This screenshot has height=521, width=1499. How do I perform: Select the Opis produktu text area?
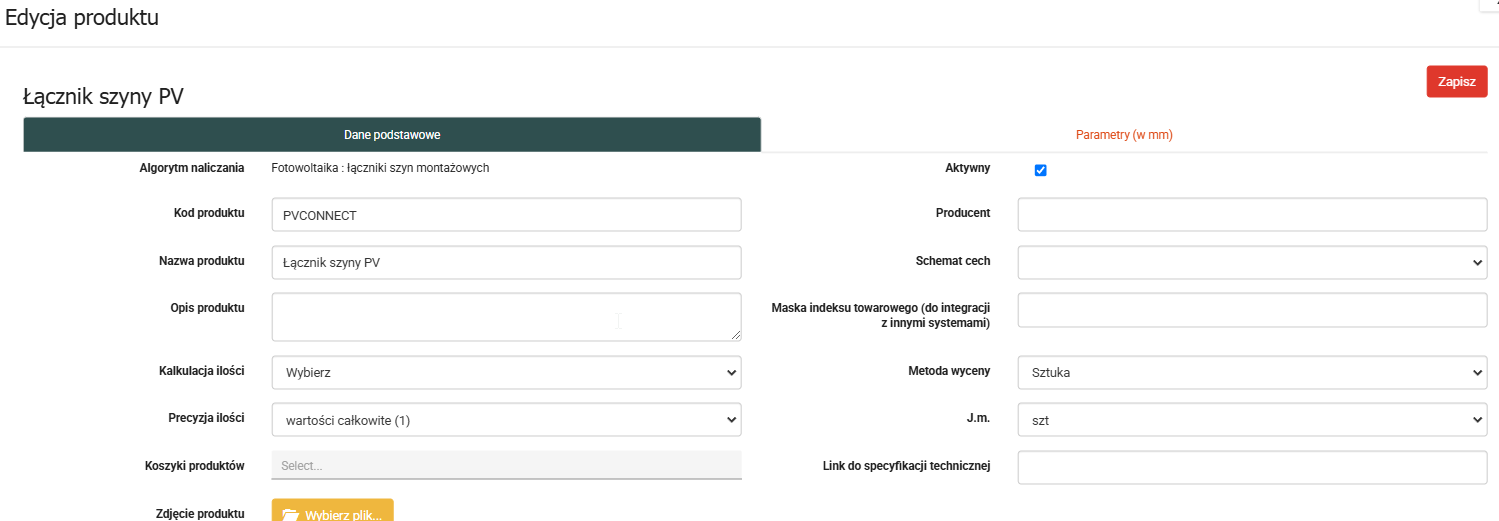(x=506, y=317)
